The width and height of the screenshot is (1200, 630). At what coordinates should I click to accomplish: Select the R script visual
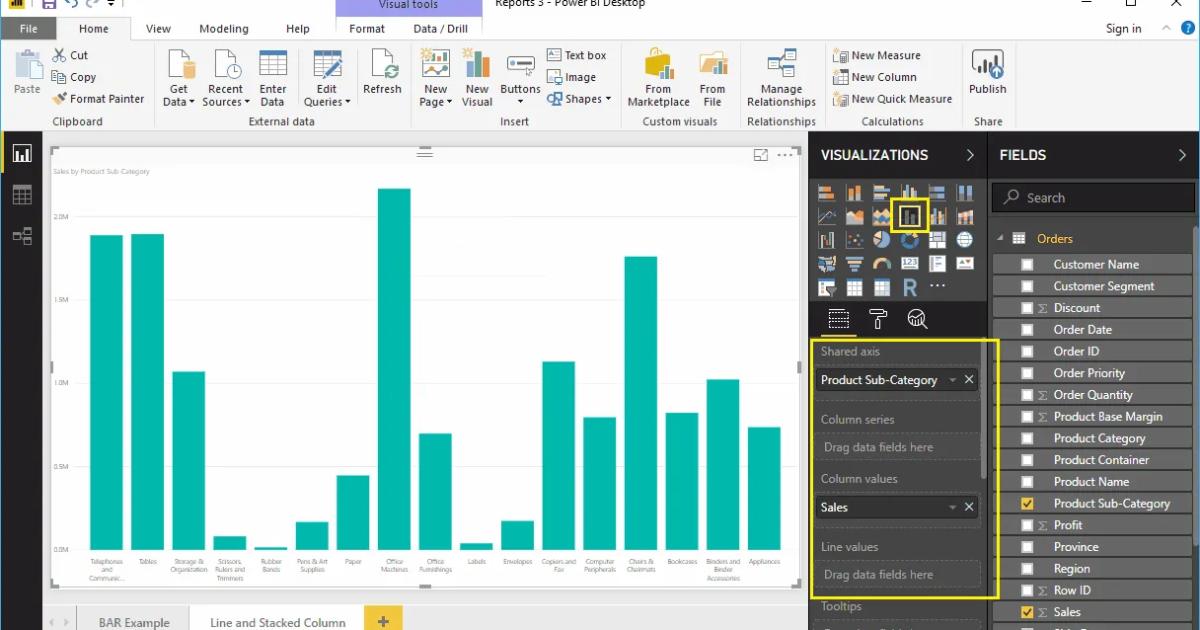point(910,286)
